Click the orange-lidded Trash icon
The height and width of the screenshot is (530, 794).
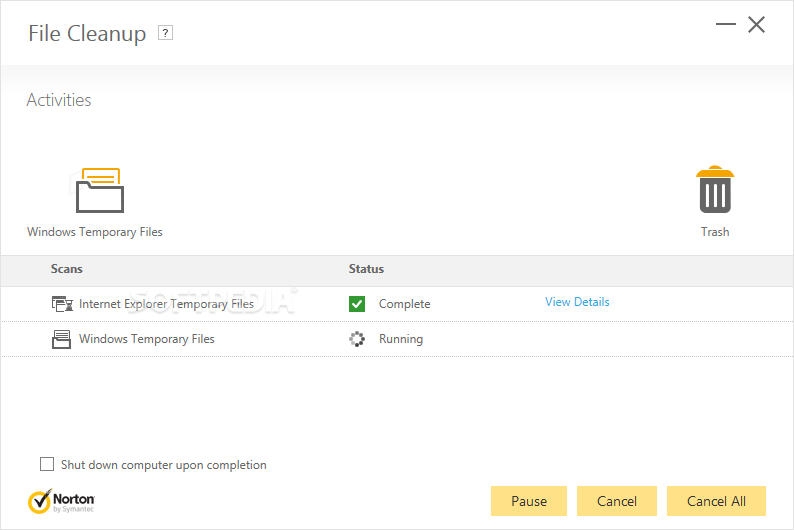[x=714, y=189]
